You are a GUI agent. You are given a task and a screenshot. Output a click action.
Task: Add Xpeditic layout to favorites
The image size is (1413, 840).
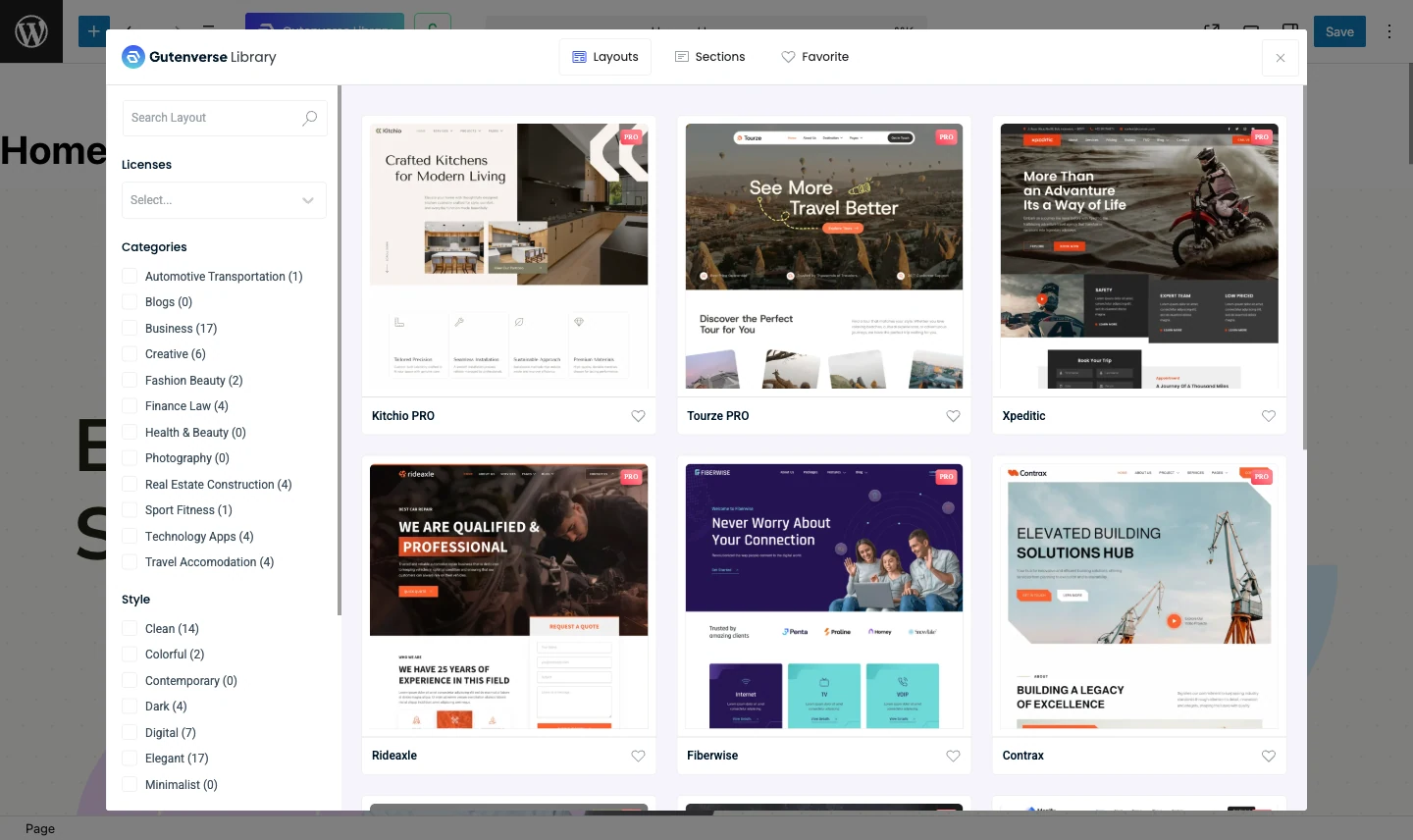[1268, 416]
